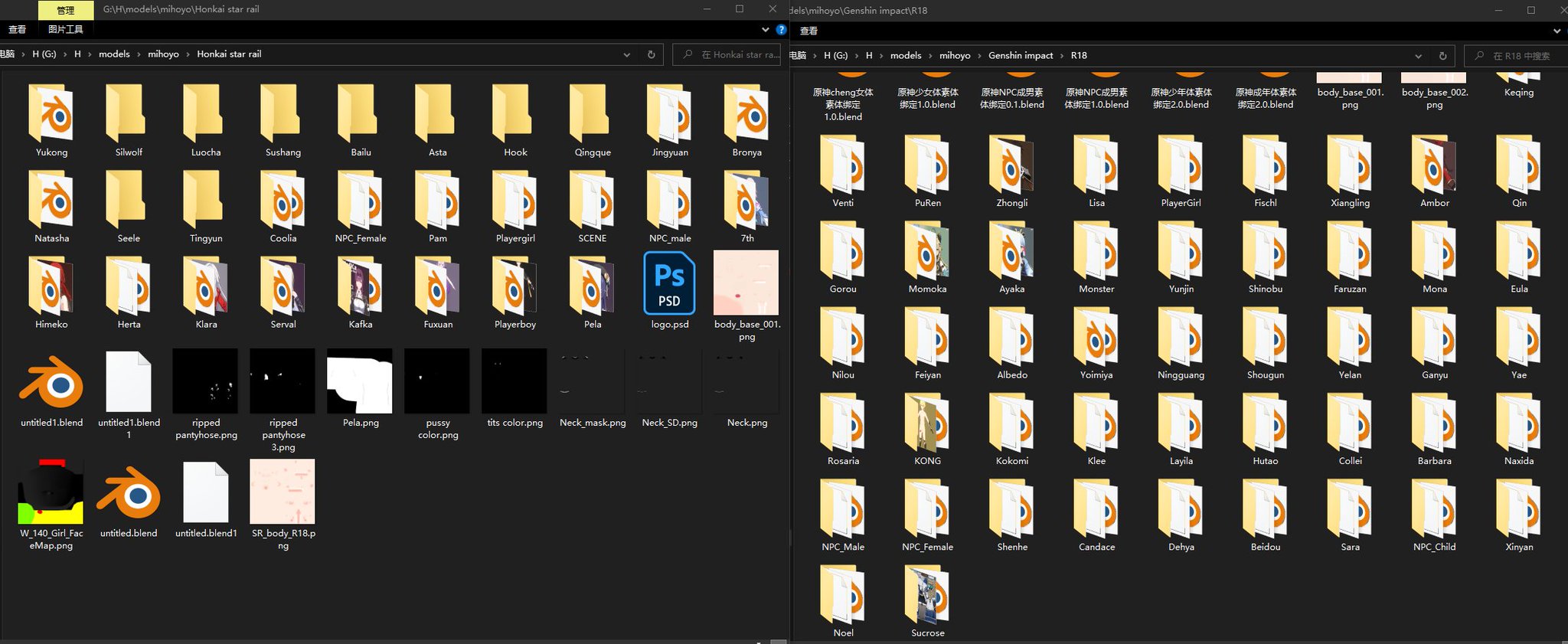Select the SR_body_R18.png thumbnail
This screenshot has width=1568, height=644.
point(283,492)
